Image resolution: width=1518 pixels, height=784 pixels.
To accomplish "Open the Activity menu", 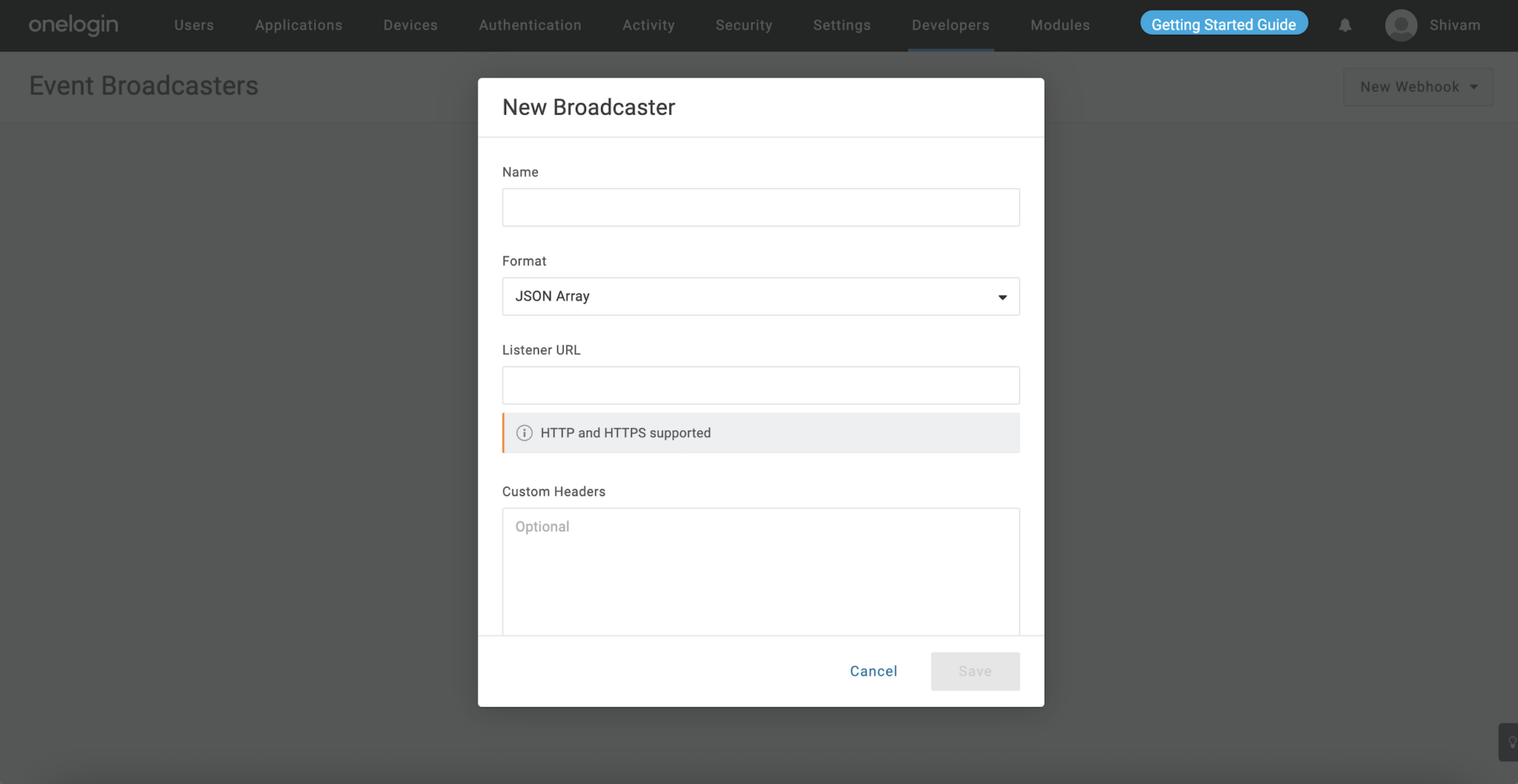I will click(x=648, y=25).
